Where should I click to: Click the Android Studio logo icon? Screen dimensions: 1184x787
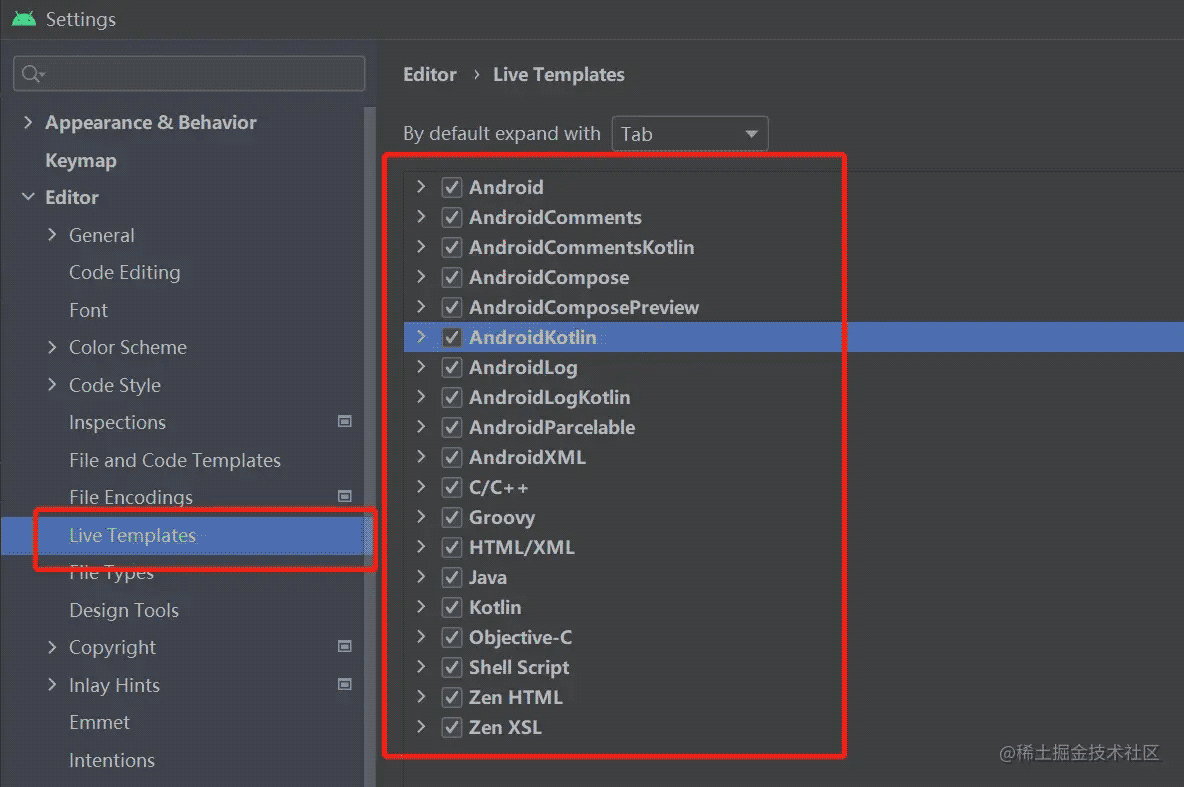click(24, 19)
